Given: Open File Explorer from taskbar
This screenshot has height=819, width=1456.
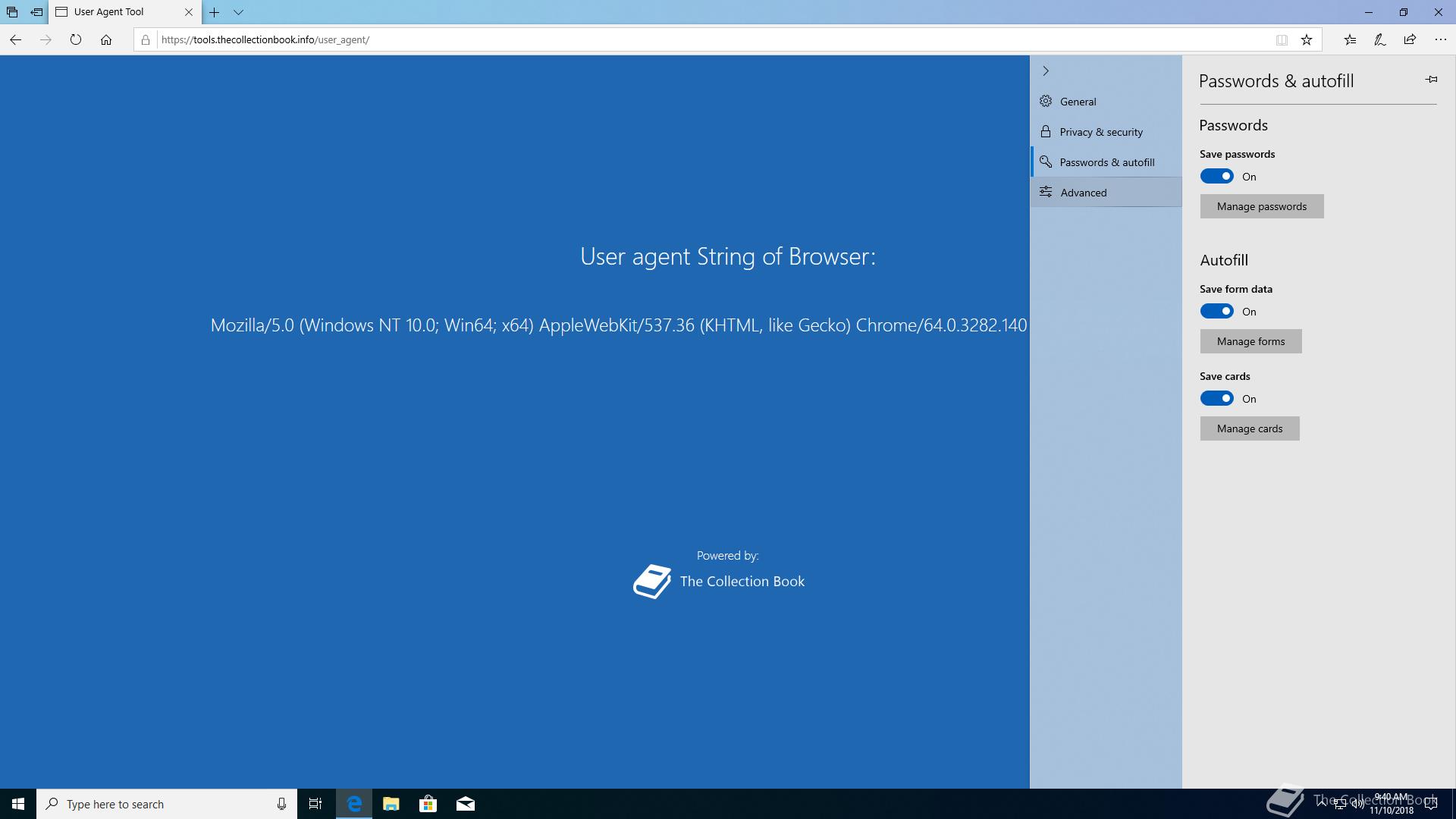Looking at the screenshot, I should coord(391,804).
